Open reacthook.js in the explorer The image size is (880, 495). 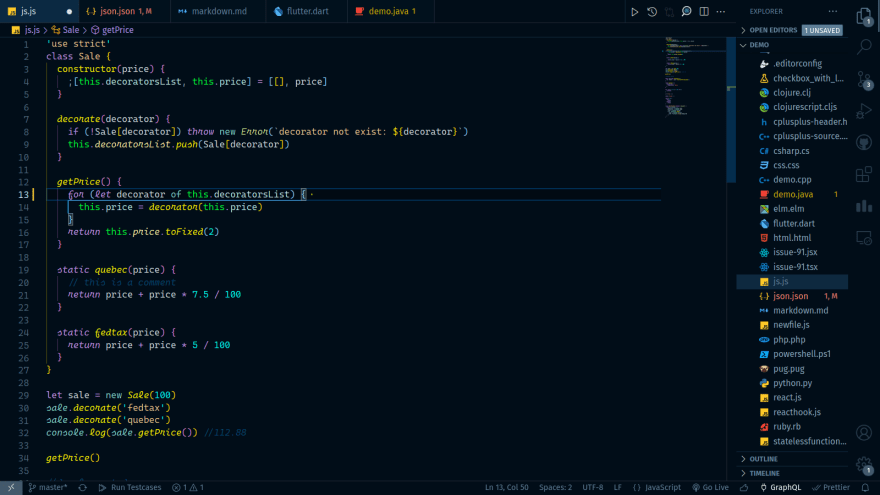point(792,412)
